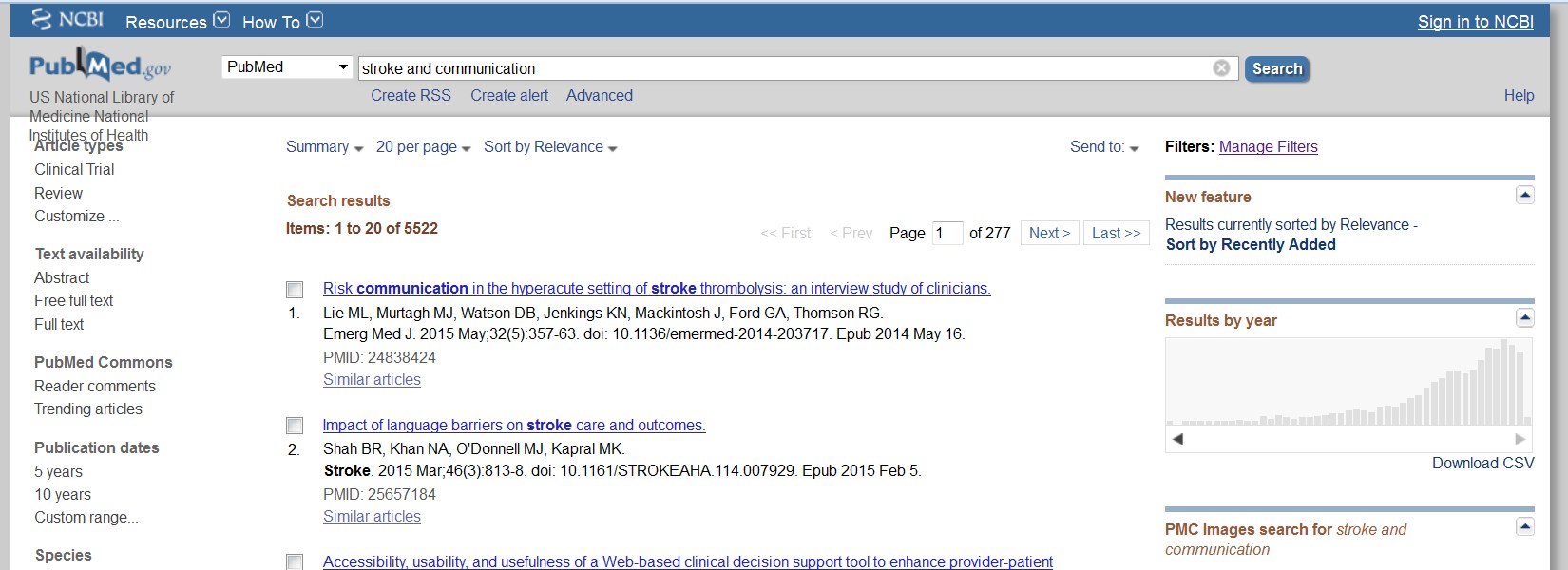Click Sort by Recently Added
The width and height of the screenshot is (1568, 570).
1251,244
